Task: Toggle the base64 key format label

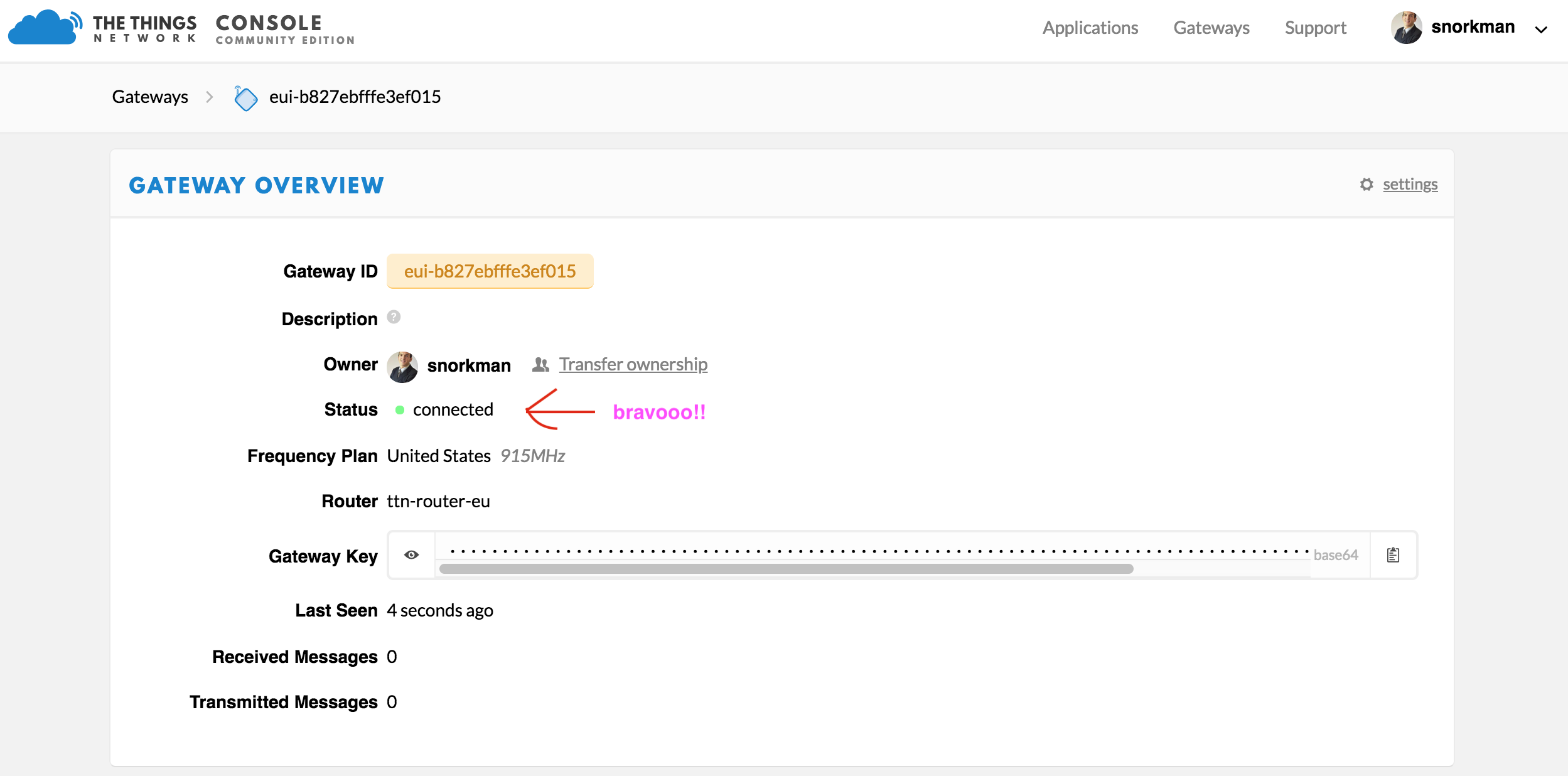Action: [1335, 555]
